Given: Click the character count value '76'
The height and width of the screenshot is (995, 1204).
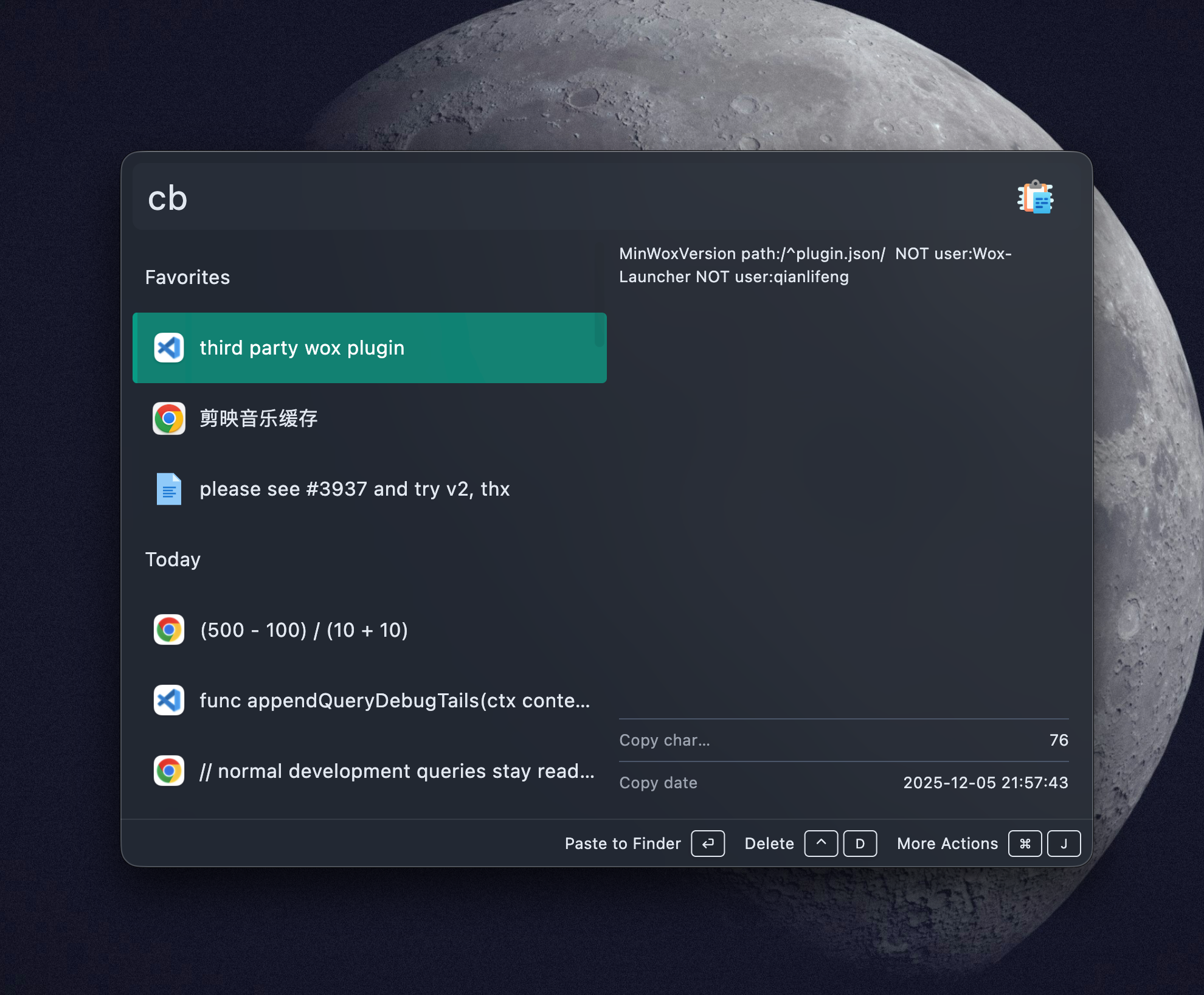Looking at the screenshot, I should pyautogui.click(x=1059, y=740).
